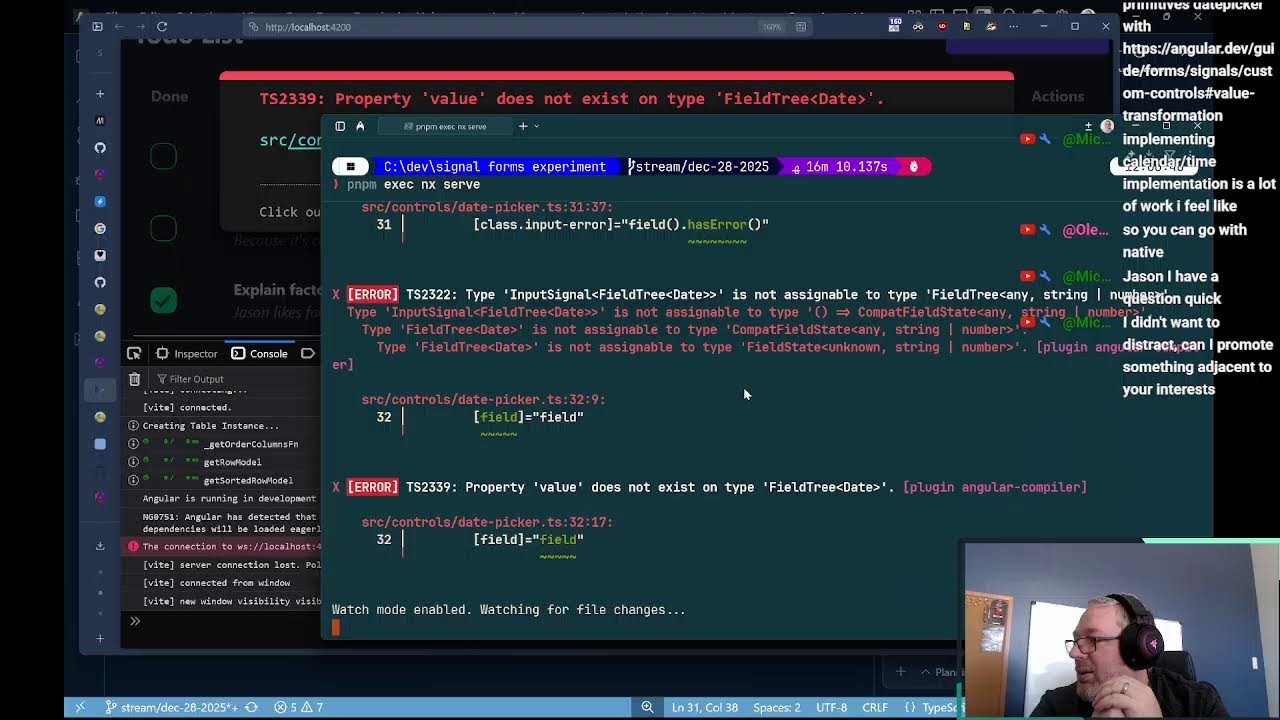This screenshot has height=720, width=1280.
Task: Switch to the Inspector devtools tab
Action: point(187,353)
